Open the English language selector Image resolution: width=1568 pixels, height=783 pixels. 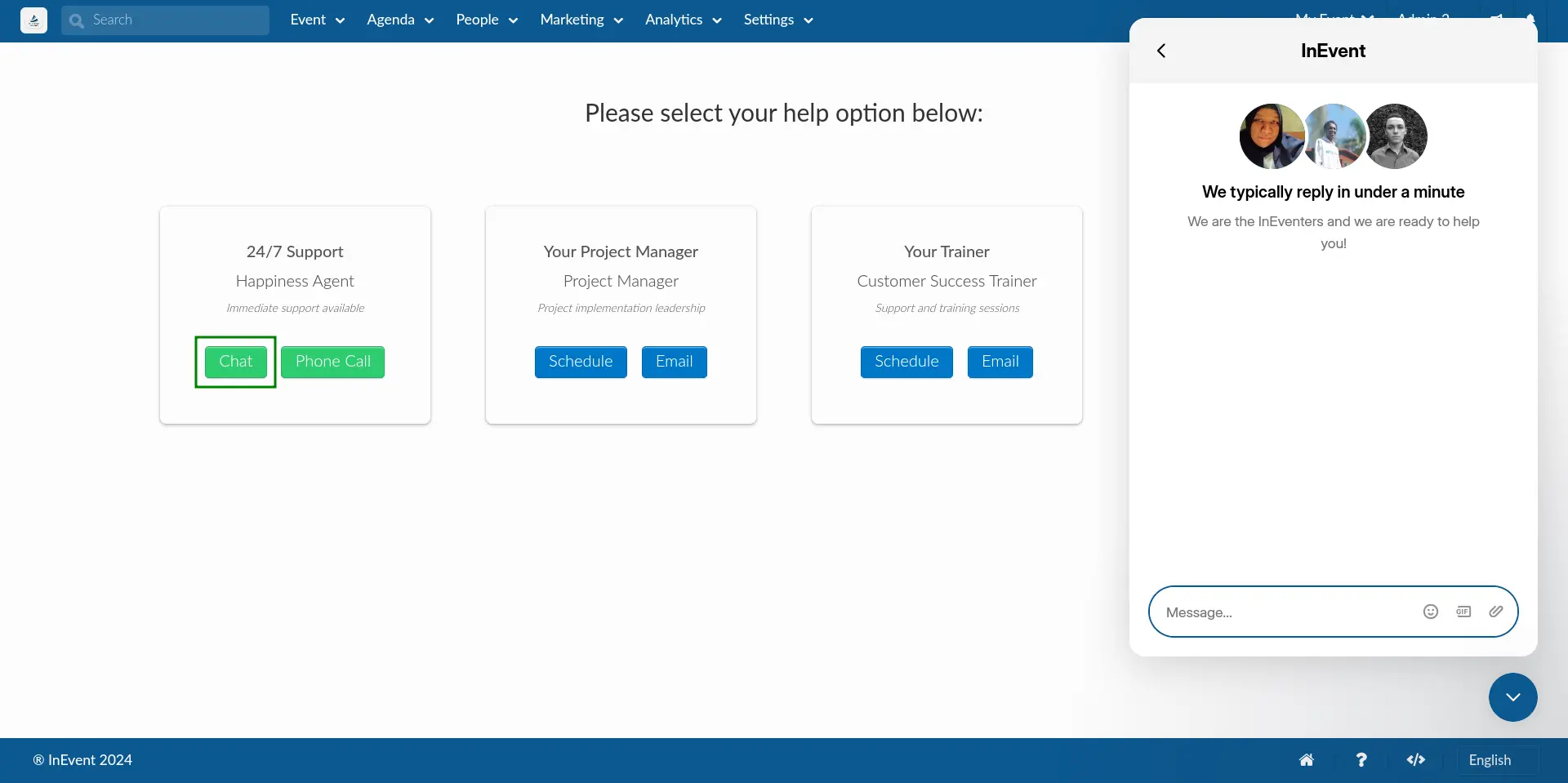(1498, 760)
